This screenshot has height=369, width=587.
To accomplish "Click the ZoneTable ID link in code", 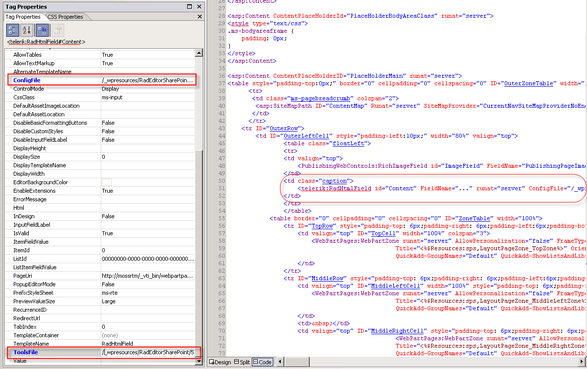I will coord(474,219).
